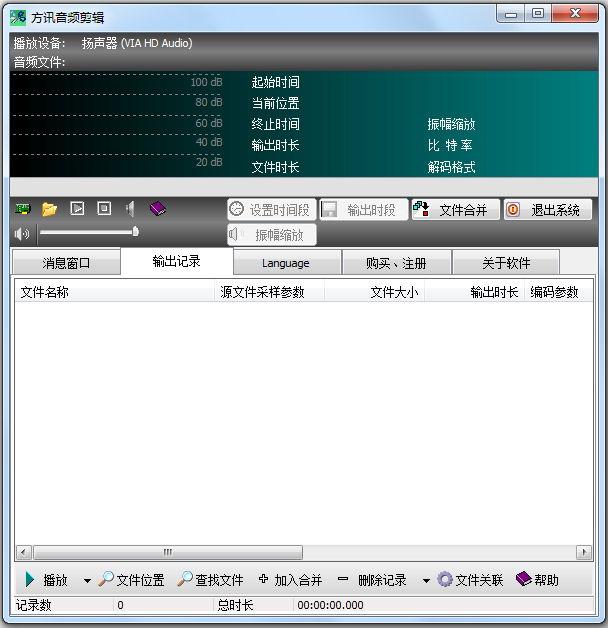Image resolution: width=608 pixels, height=628 pixels.
Task: Click the 比 特 率 label
Action: click(450, 145)
